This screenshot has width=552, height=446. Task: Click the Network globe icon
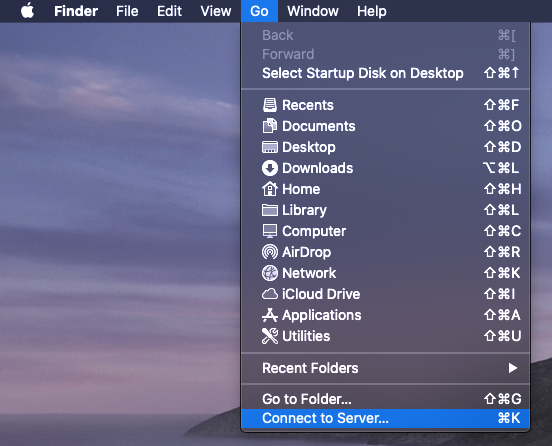[x=270, y=273]
